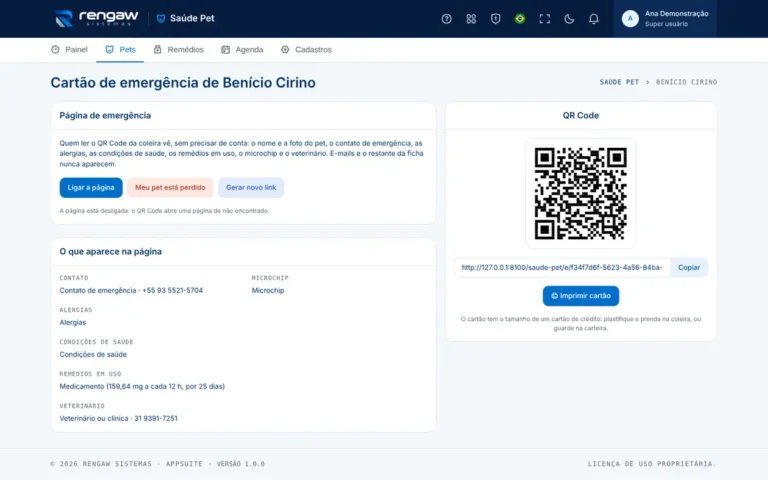Screen dimensions: 768x480
Task: Click the Painel clock icon
Action: tap(55, 49)
